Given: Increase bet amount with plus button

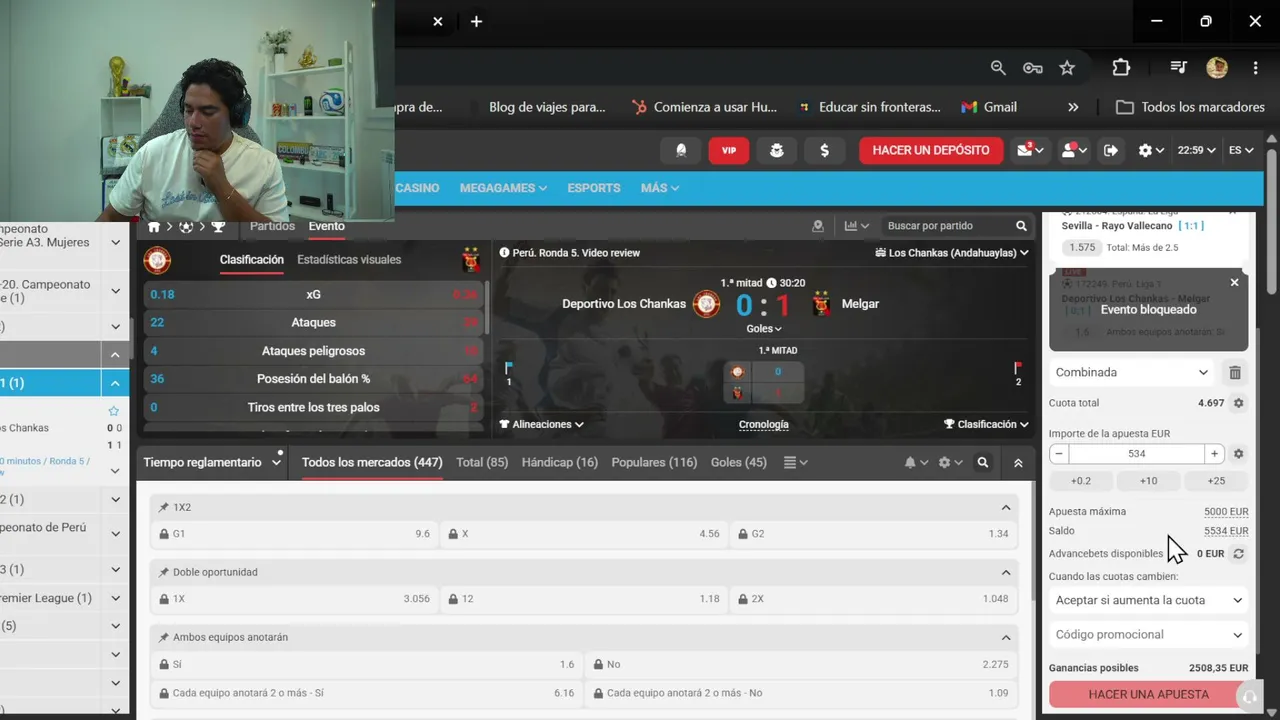Looking at the screenshot, I should (x=1214, y=454).
